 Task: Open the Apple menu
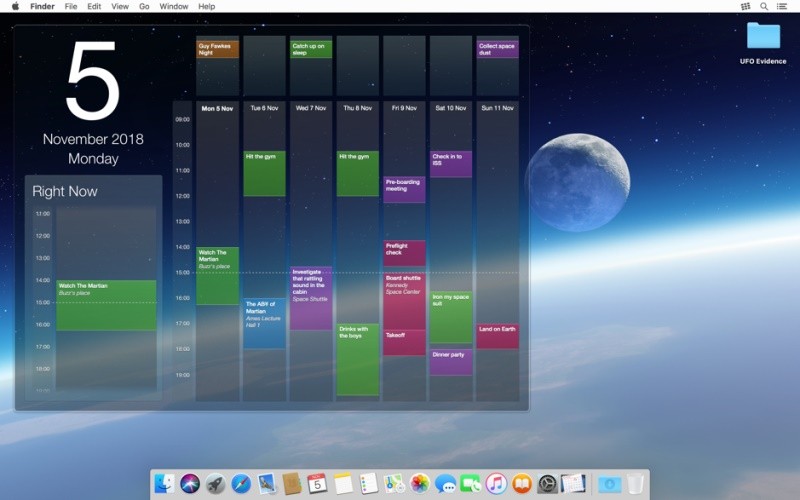pyautogui.click(x=15, y=6)
